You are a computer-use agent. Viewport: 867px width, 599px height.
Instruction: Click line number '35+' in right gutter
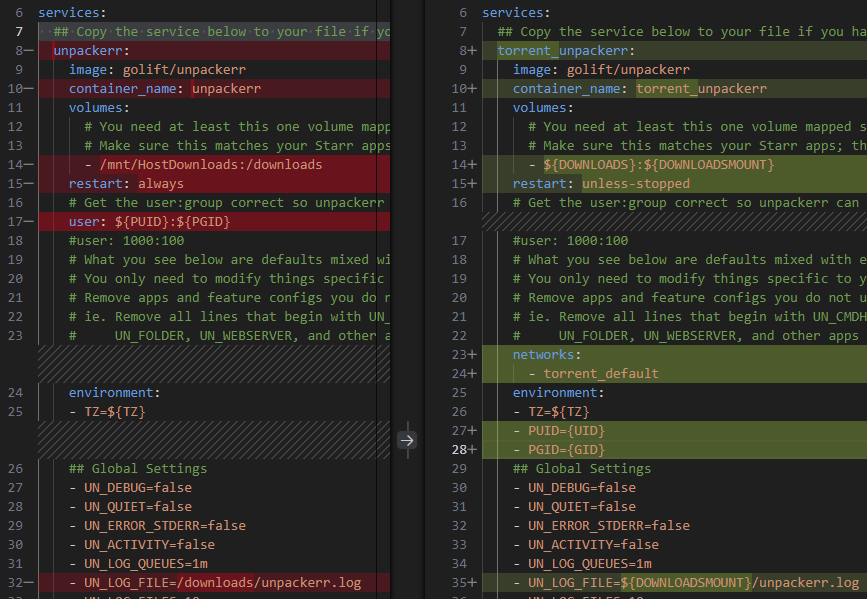pyautogui.click(x=464, y=583)
